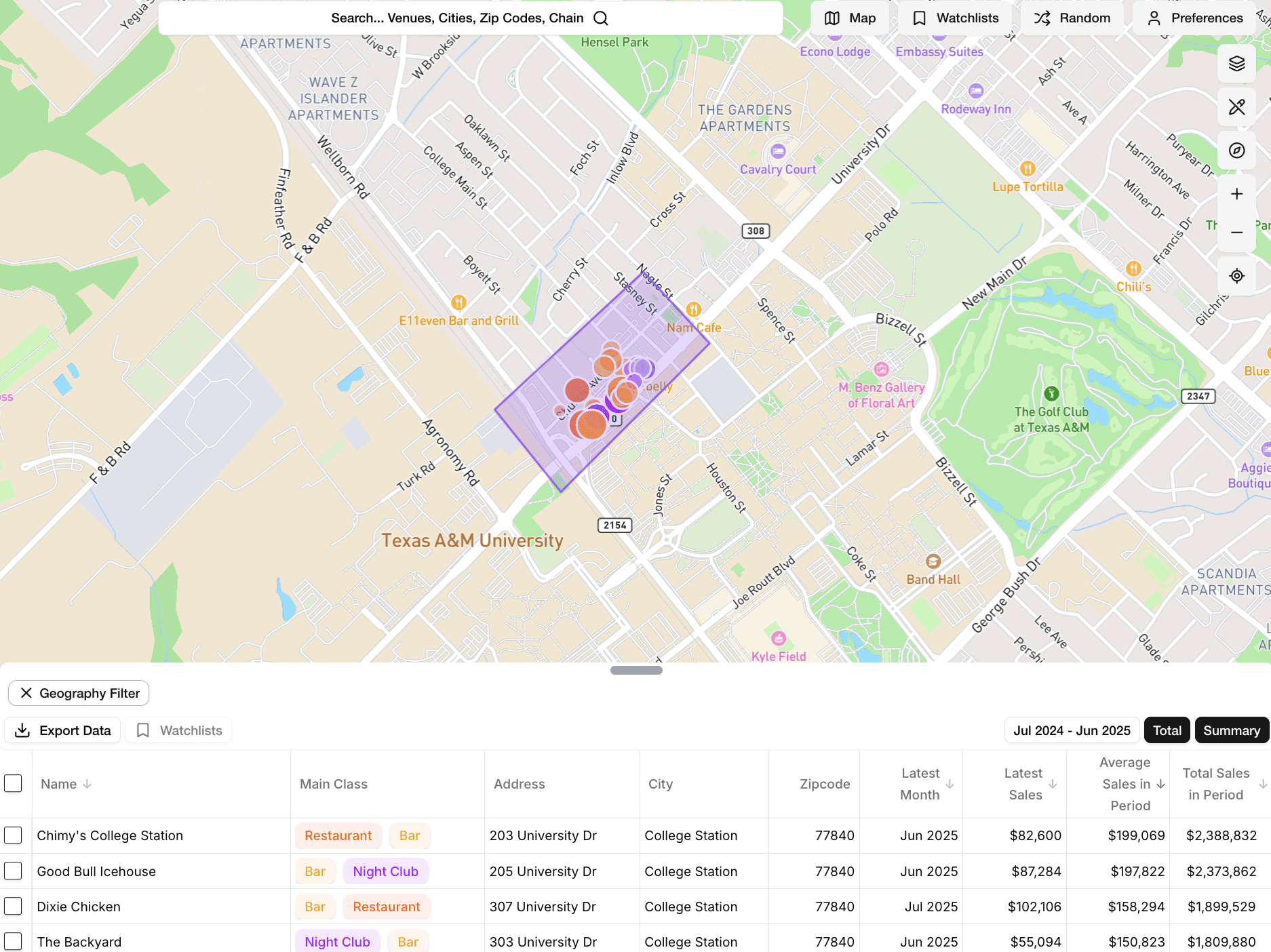Click the Night Club tag for Good Bull Icehouse
The width and height of the screenshot is (1271, 952).
[385, 871]
